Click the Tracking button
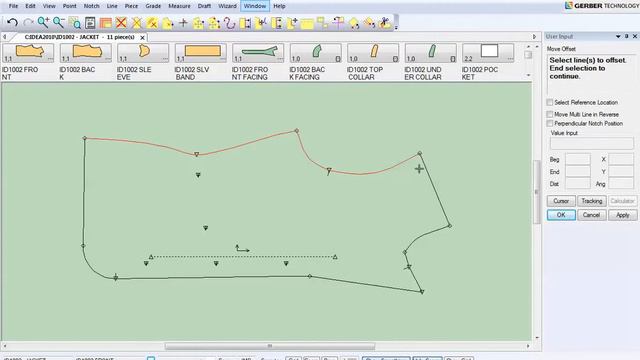The height and width of the screenshot is (360, 640). click(591, 201)
